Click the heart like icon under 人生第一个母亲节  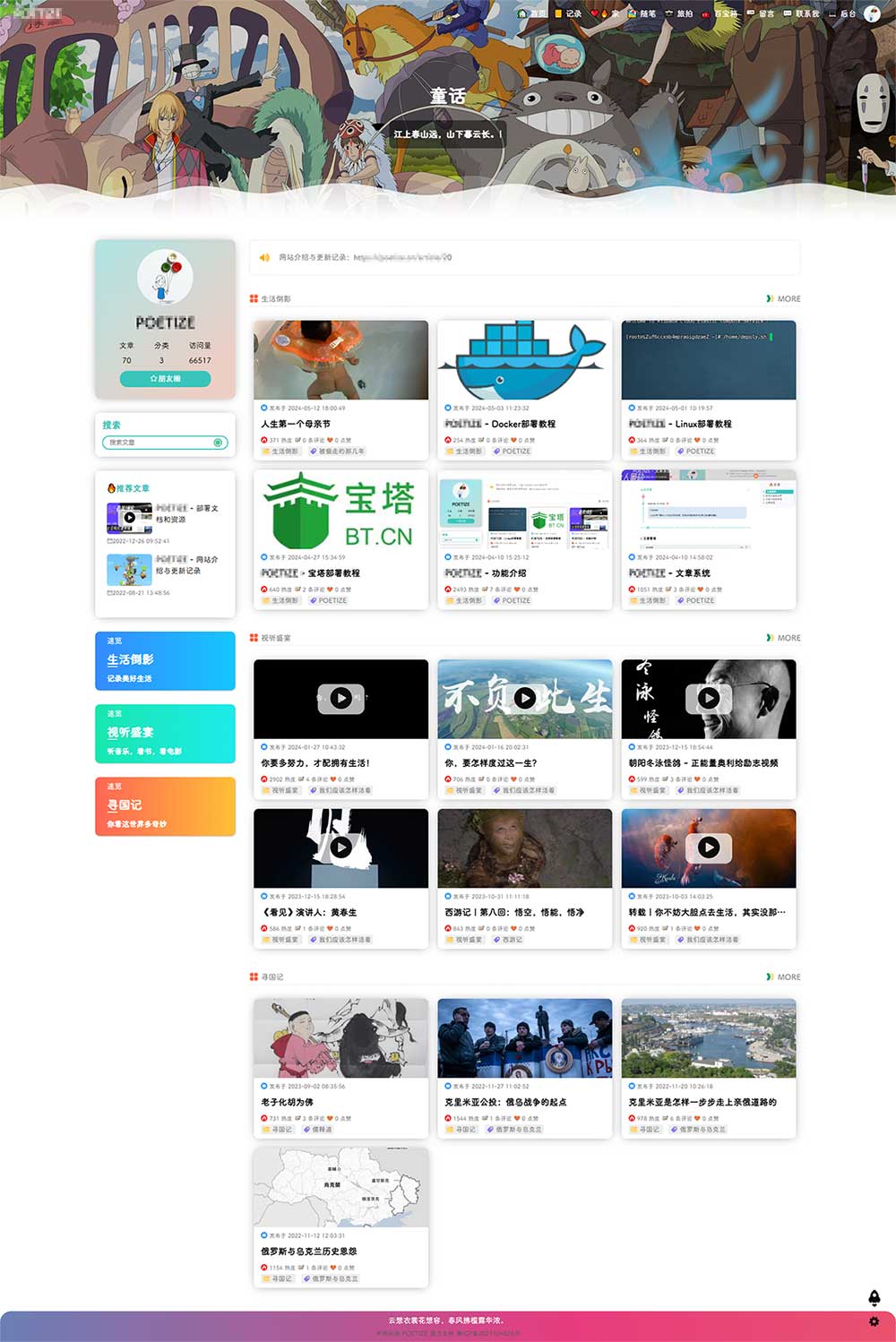(x=330, y=440)
